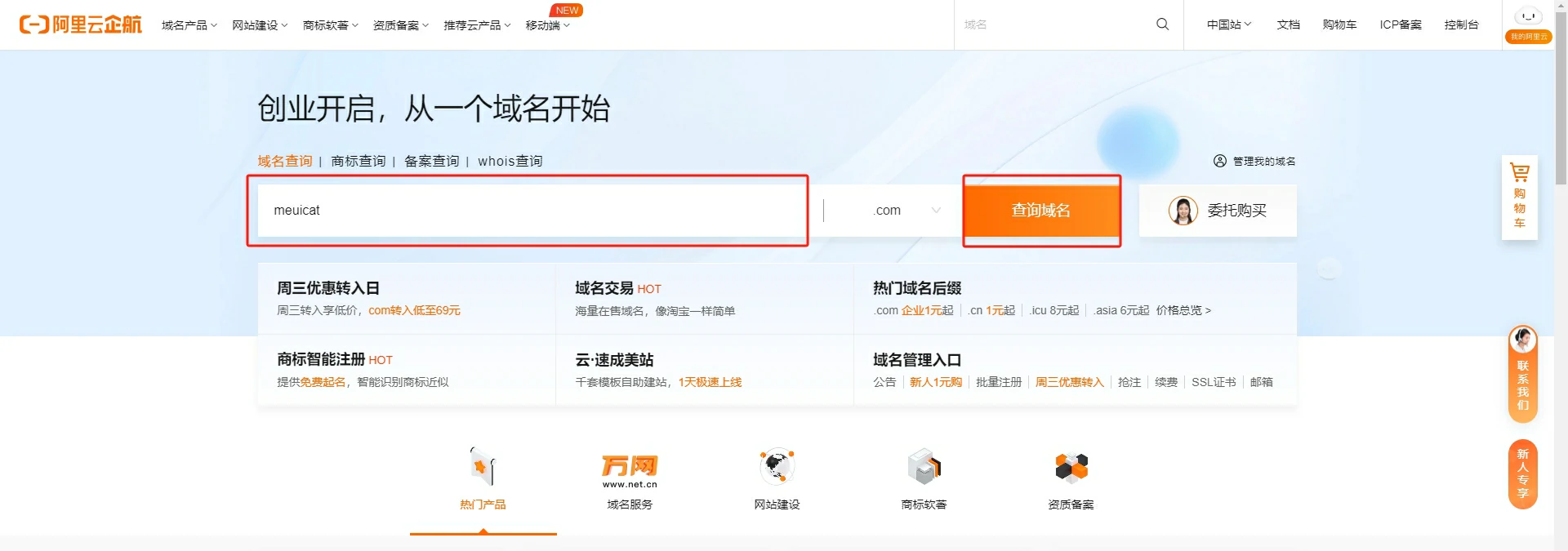This screenshot has height=551, width=1568.
Task: Select the 资质备案 cubes icon
Action: [x=1071, y=469]
